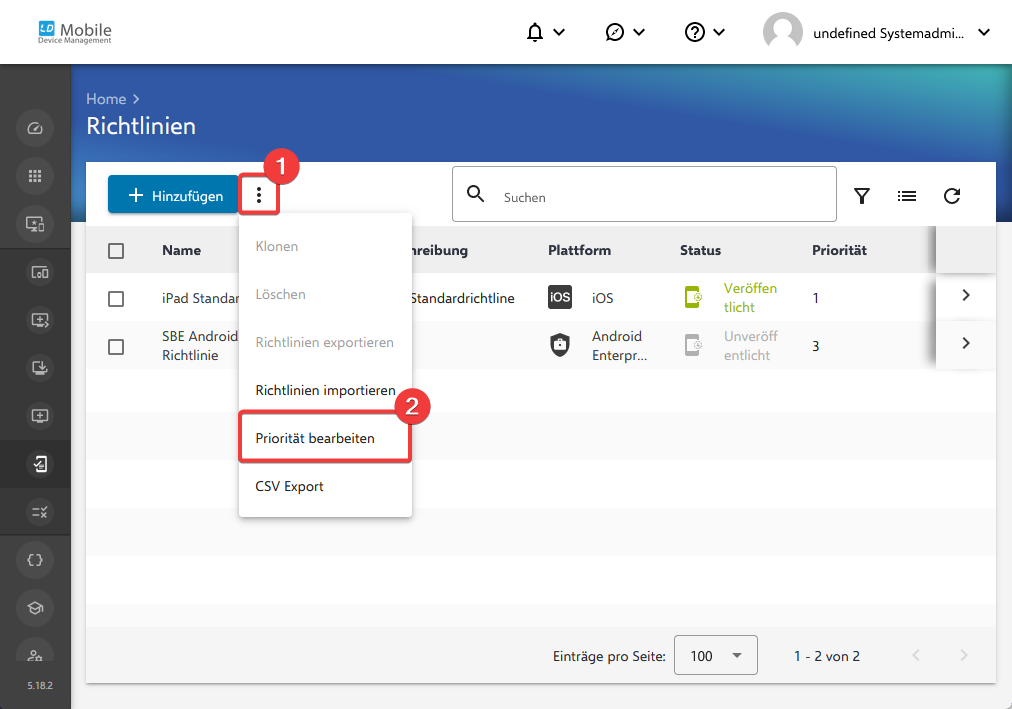Sort by Priorität column header
Image resolution: width=1012 pixels, height=709 pixels.
tap(839, 250)
